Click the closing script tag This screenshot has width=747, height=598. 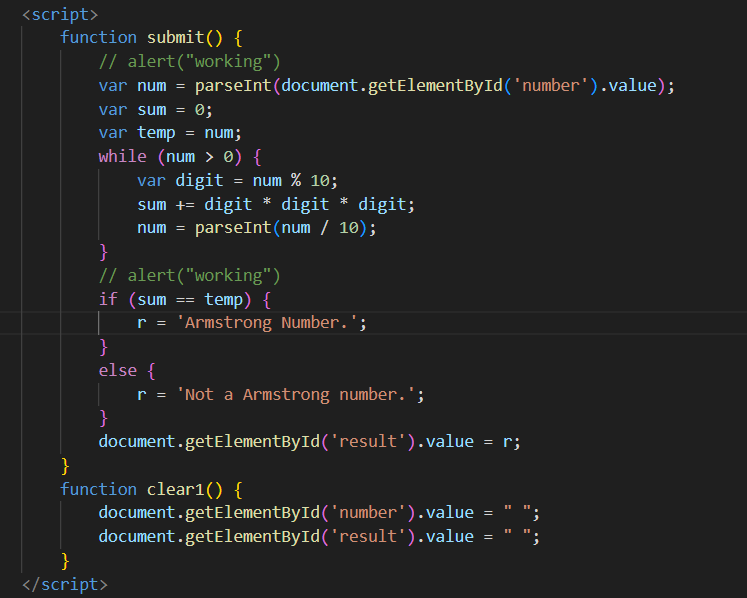click(x=64, y=584)
